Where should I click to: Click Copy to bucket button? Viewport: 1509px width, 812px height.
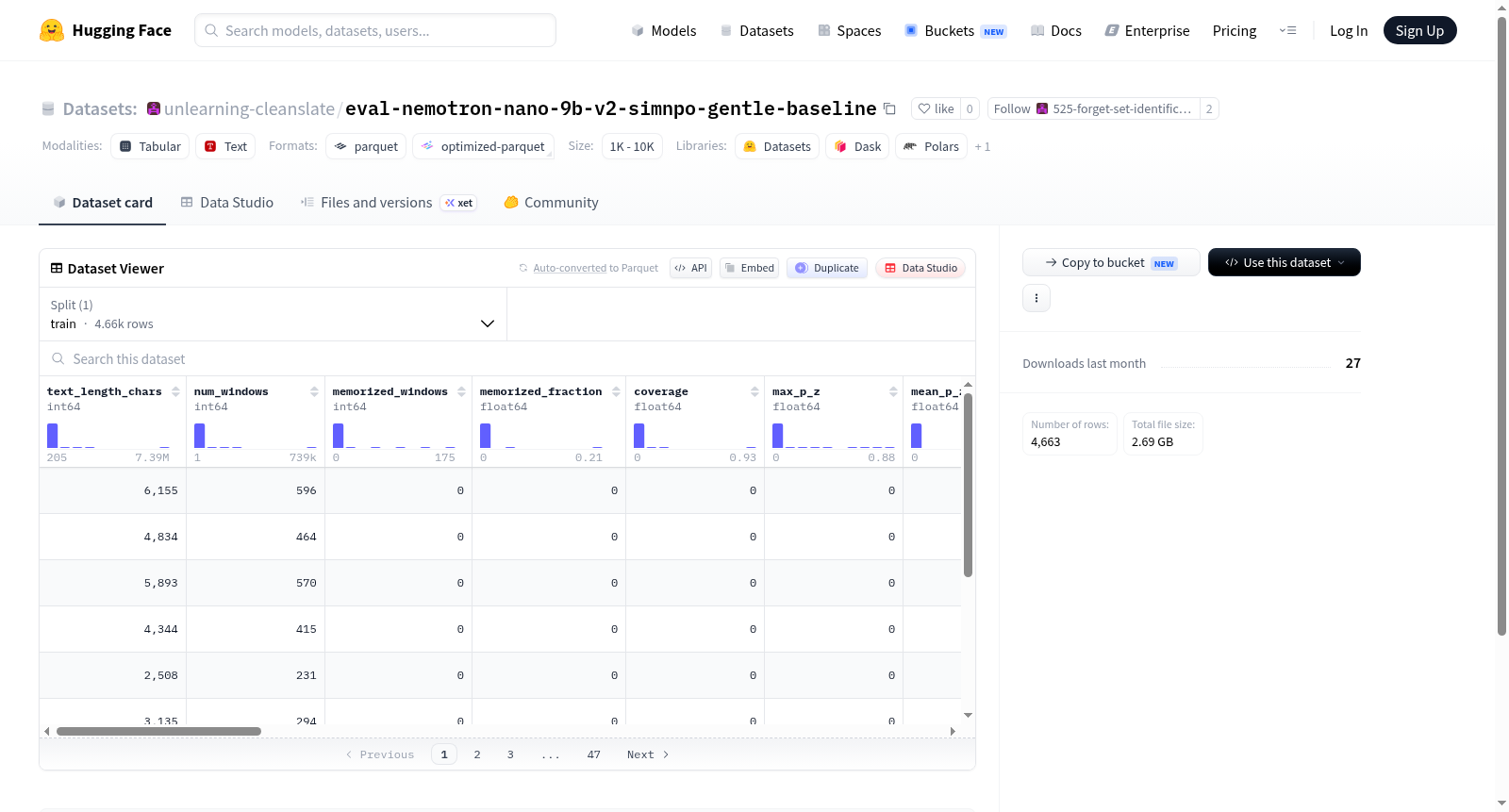pos(1111,262)
